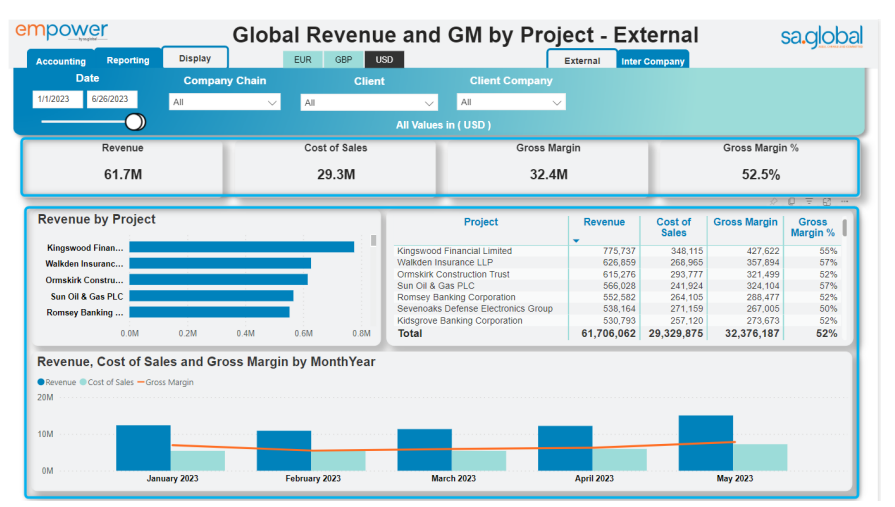This screenshot has width=895, height=507.
Task: Open the filters icon above project table
Action: coord(809,202)
